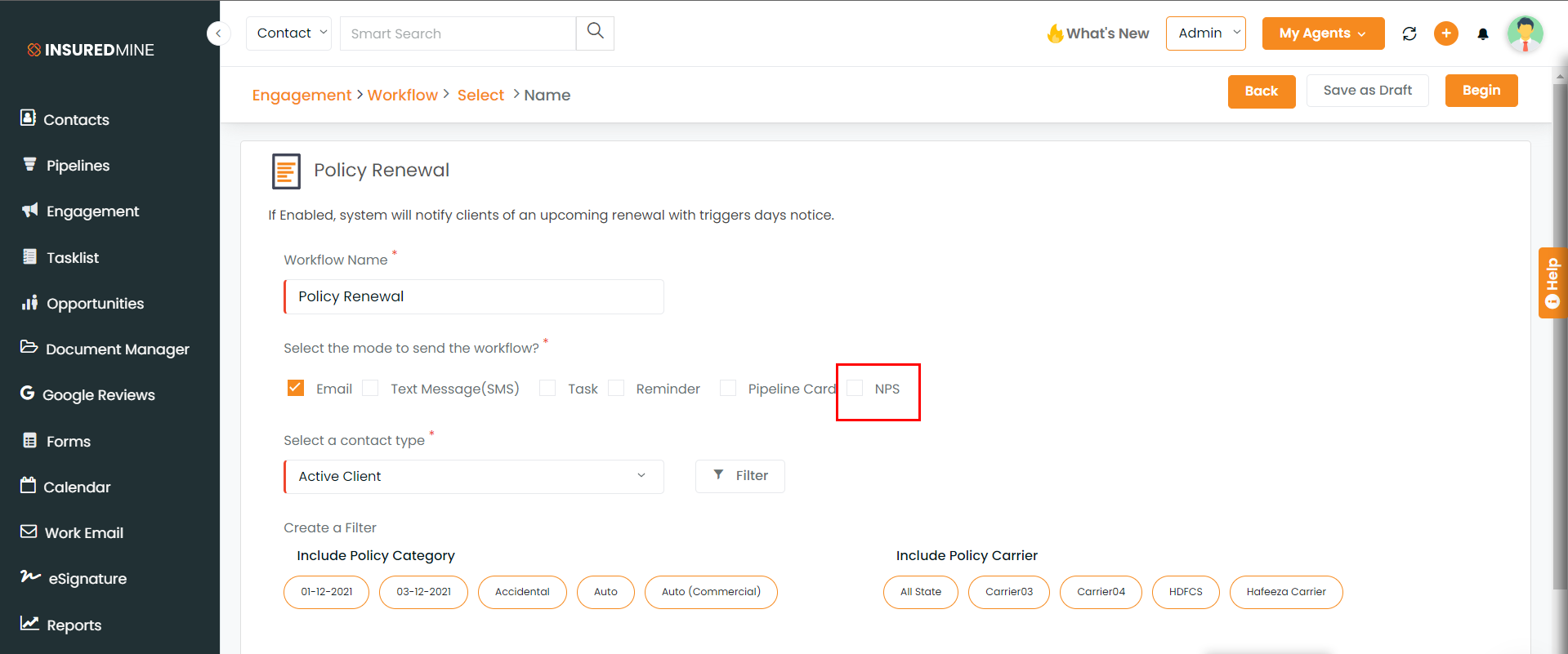
Task: Go to Workflow breadcrumb link
Action: point(402,95)
